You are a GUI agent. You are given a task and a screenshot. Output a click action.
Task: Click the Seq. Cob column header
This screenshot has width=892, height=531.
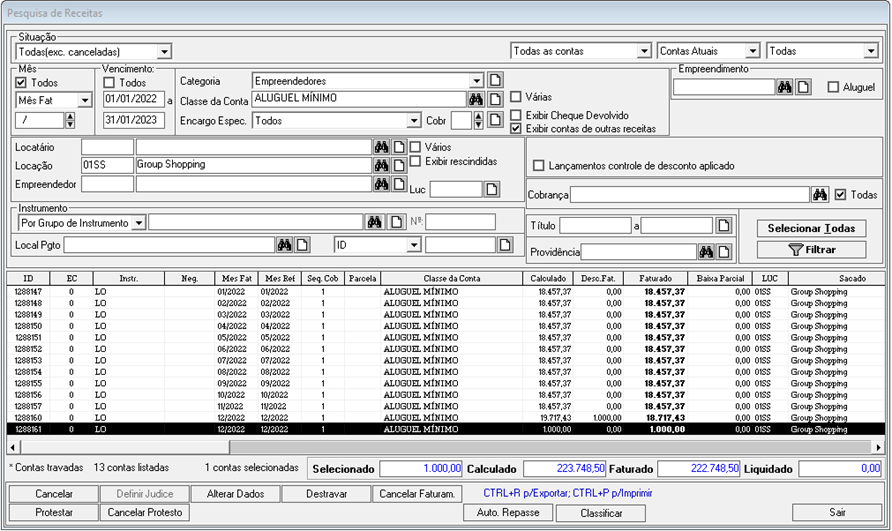[x=323, y=278]
